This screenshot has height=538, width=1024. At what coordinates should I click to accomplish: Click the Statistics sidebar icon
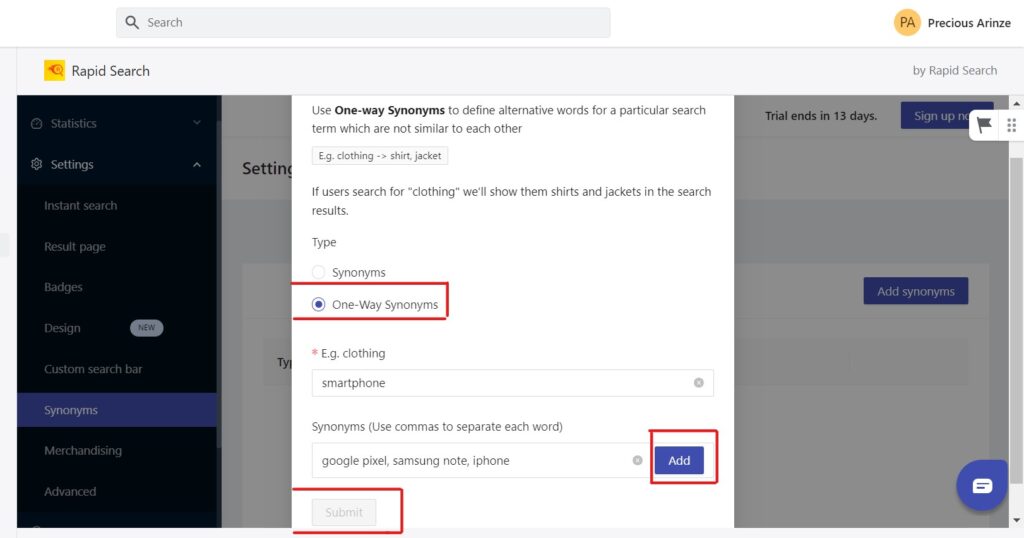tap(37, 123)
